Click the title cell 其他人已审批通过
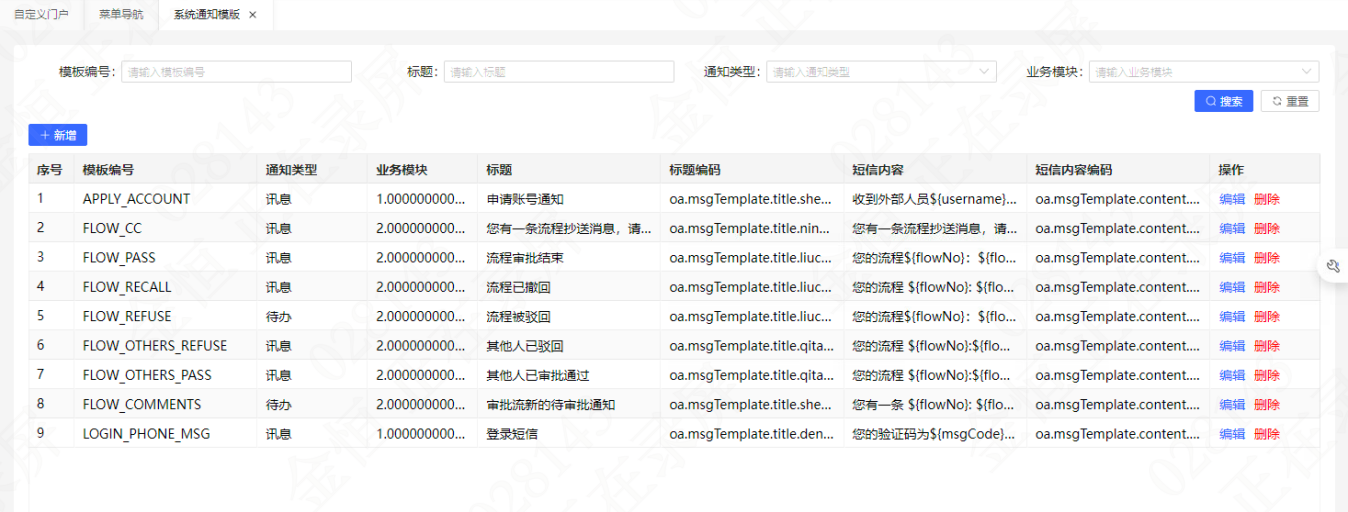Screen dimensions: 1348x512 538,376
